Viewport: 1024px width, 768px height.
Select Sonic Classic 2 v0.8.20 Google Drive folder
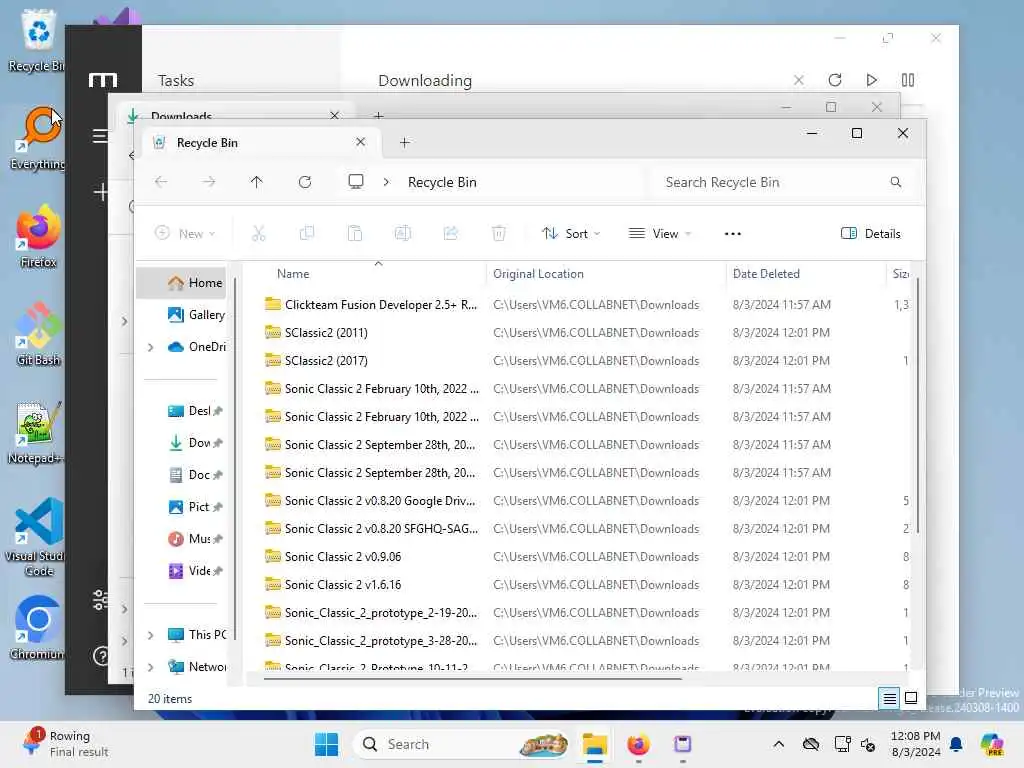point(370,500)
